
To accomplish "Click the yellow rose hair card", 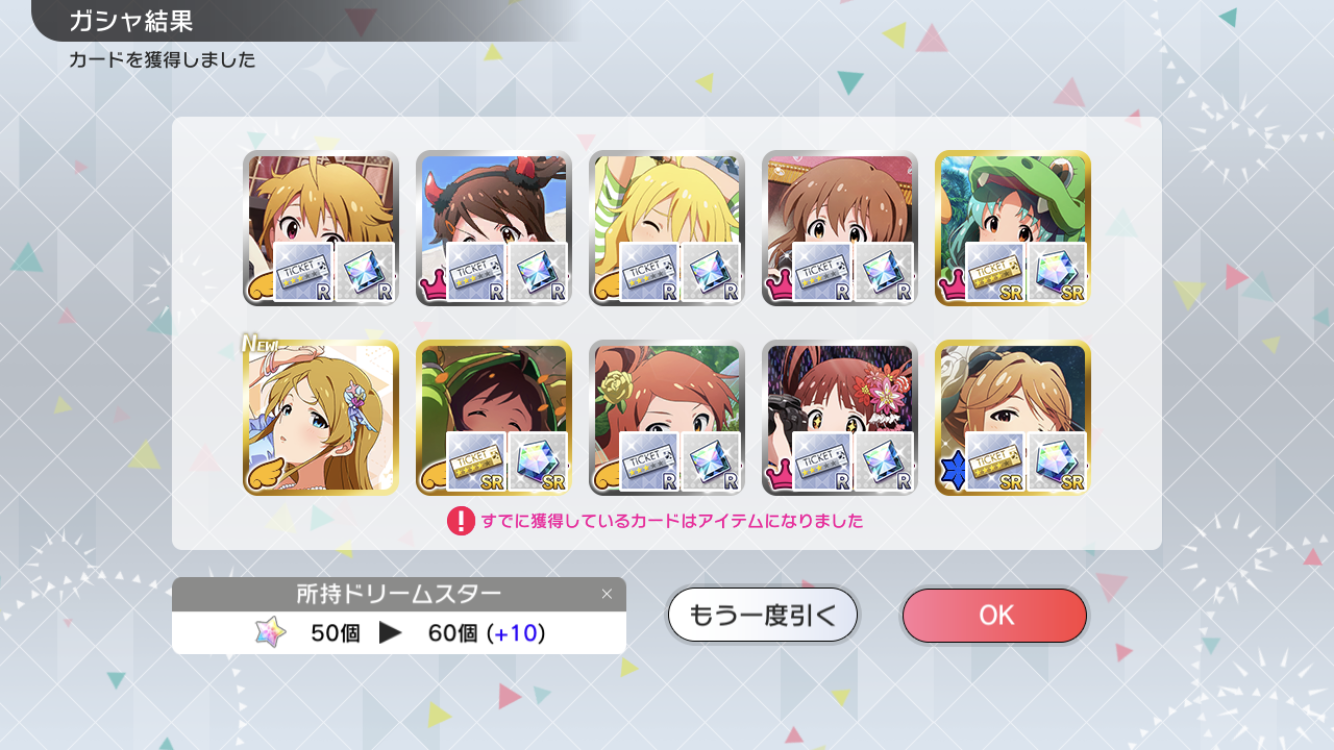I will [x=667, y=418].
